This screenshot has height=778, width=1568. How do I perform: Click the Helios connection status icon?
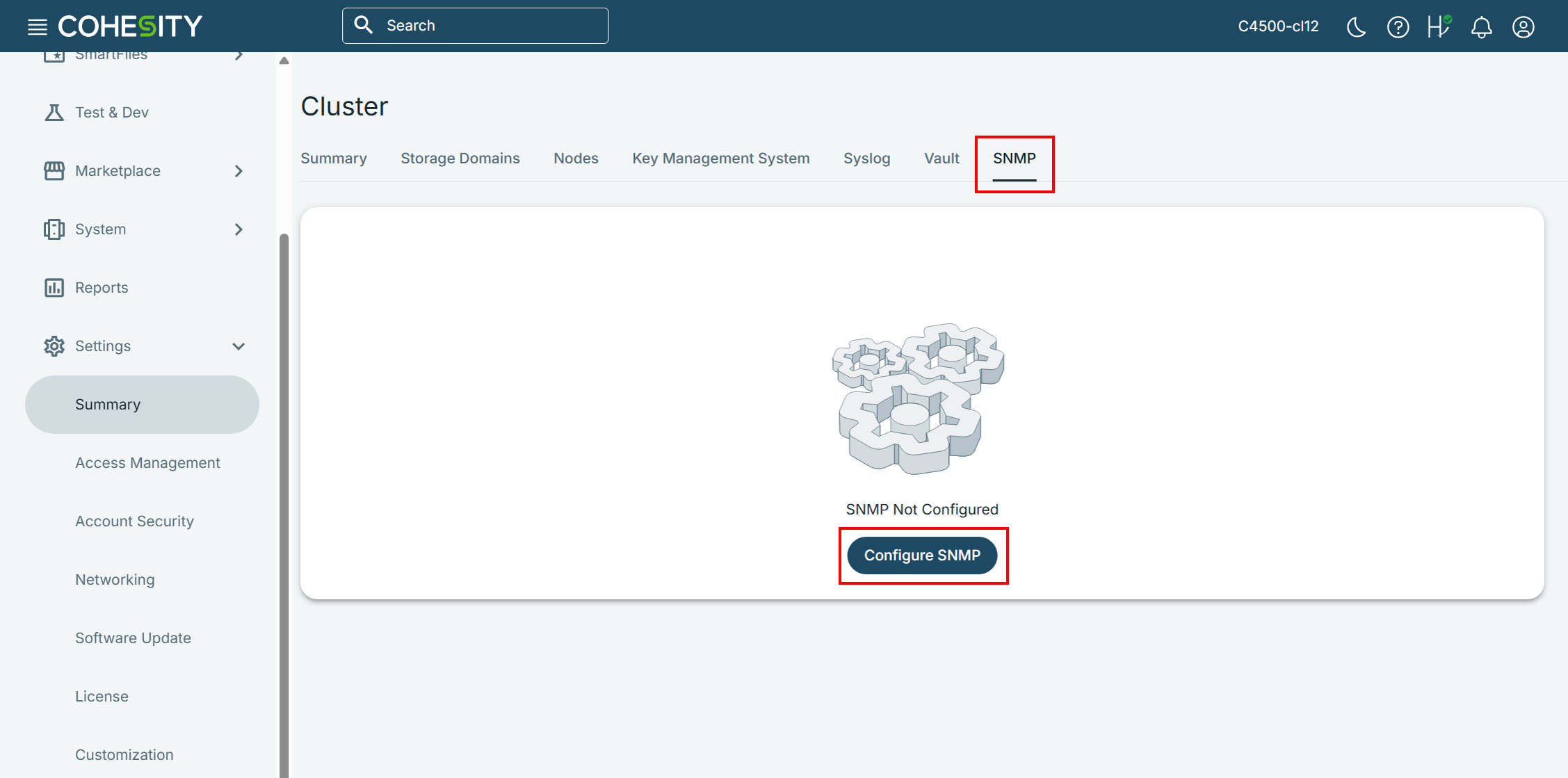tap(1438, 26)
